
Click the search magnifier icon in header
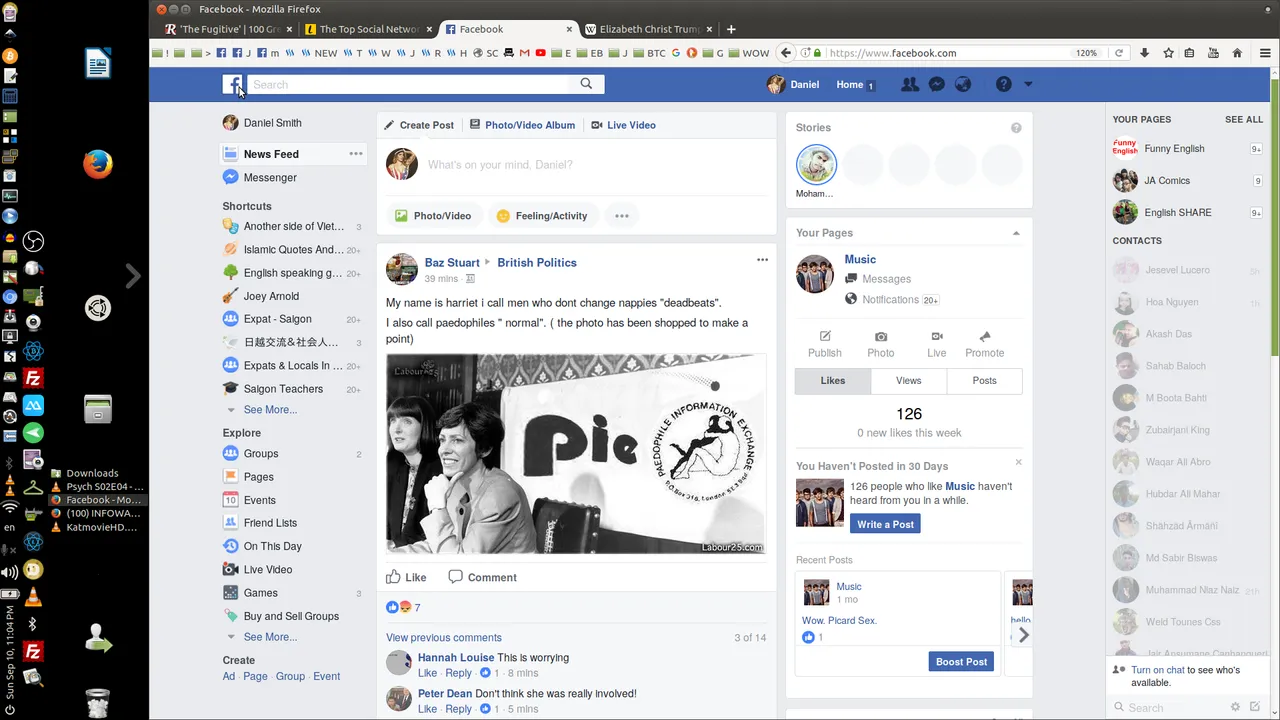(586, 84)
